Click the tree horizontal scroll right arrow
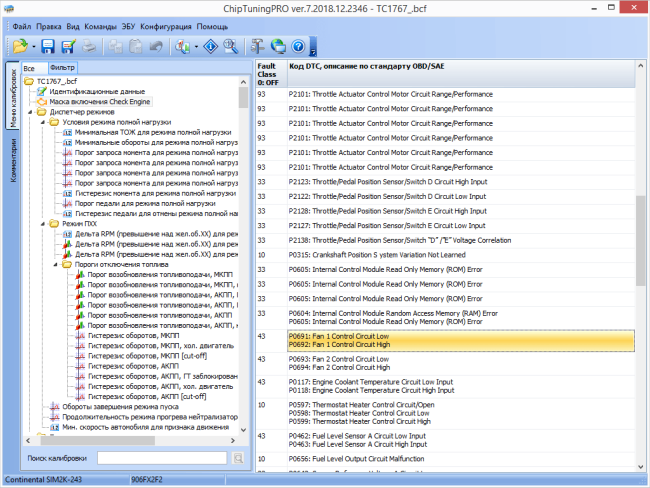650x488 pixels. [233, 441]
